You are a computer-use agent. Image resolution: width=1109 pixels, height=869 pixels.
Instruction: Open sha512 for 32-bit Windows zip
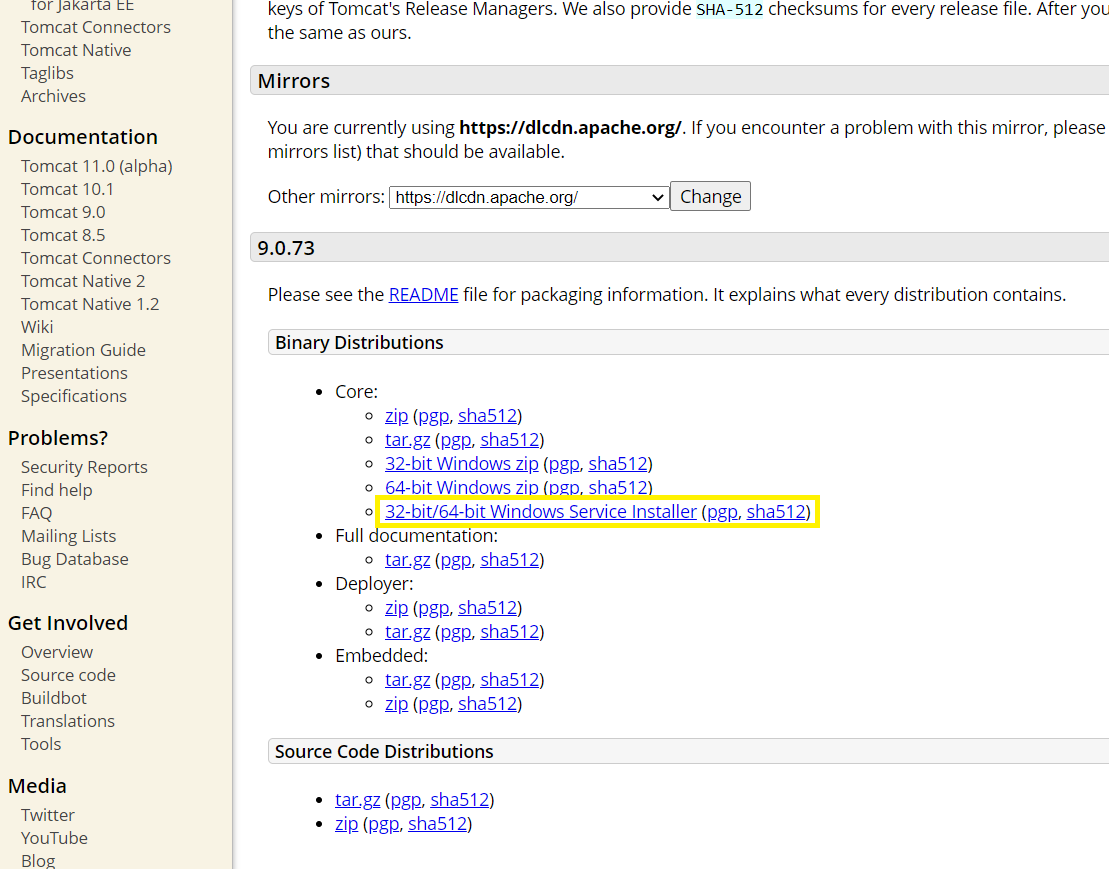617,464
